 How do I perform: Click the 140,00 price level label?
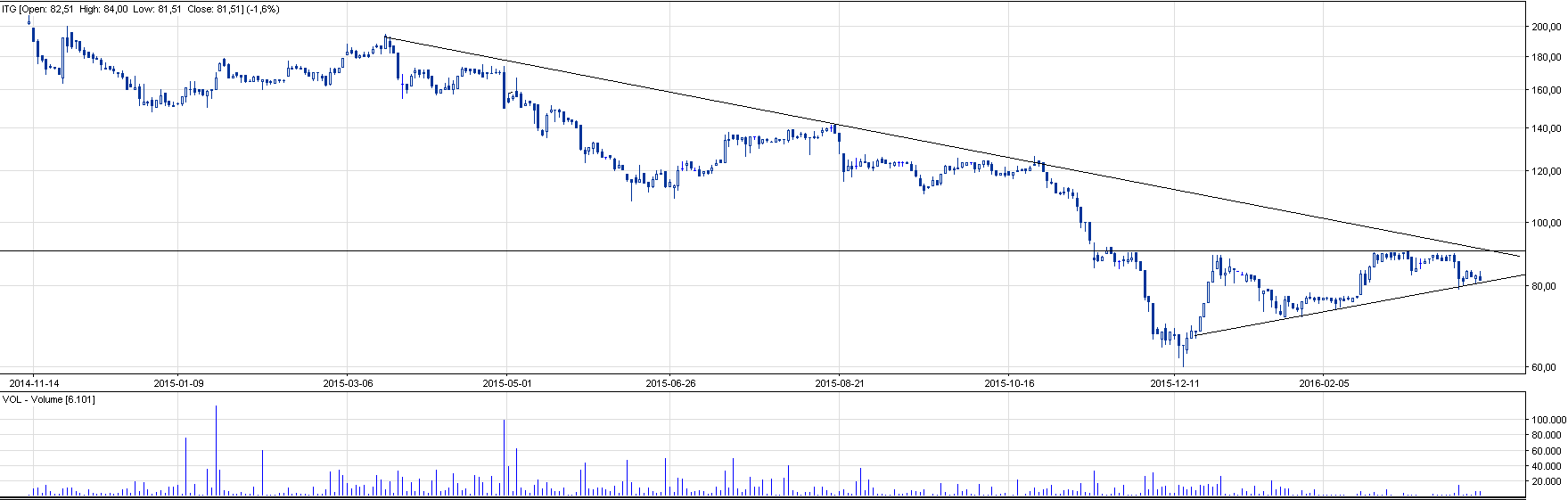[x=1546, y=128]
